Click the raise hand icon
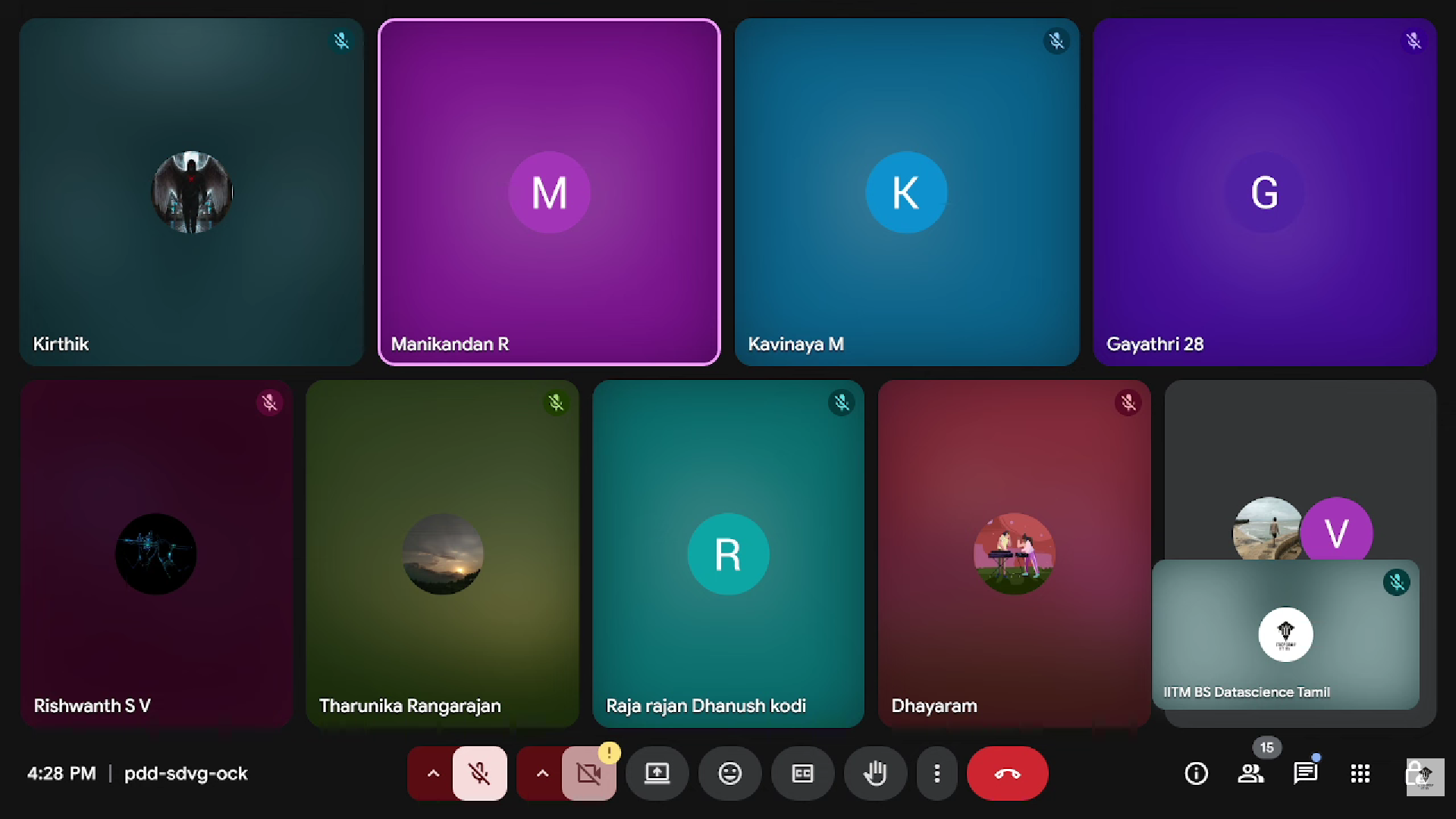1456x819 pixels. click(x=875, y=773)
